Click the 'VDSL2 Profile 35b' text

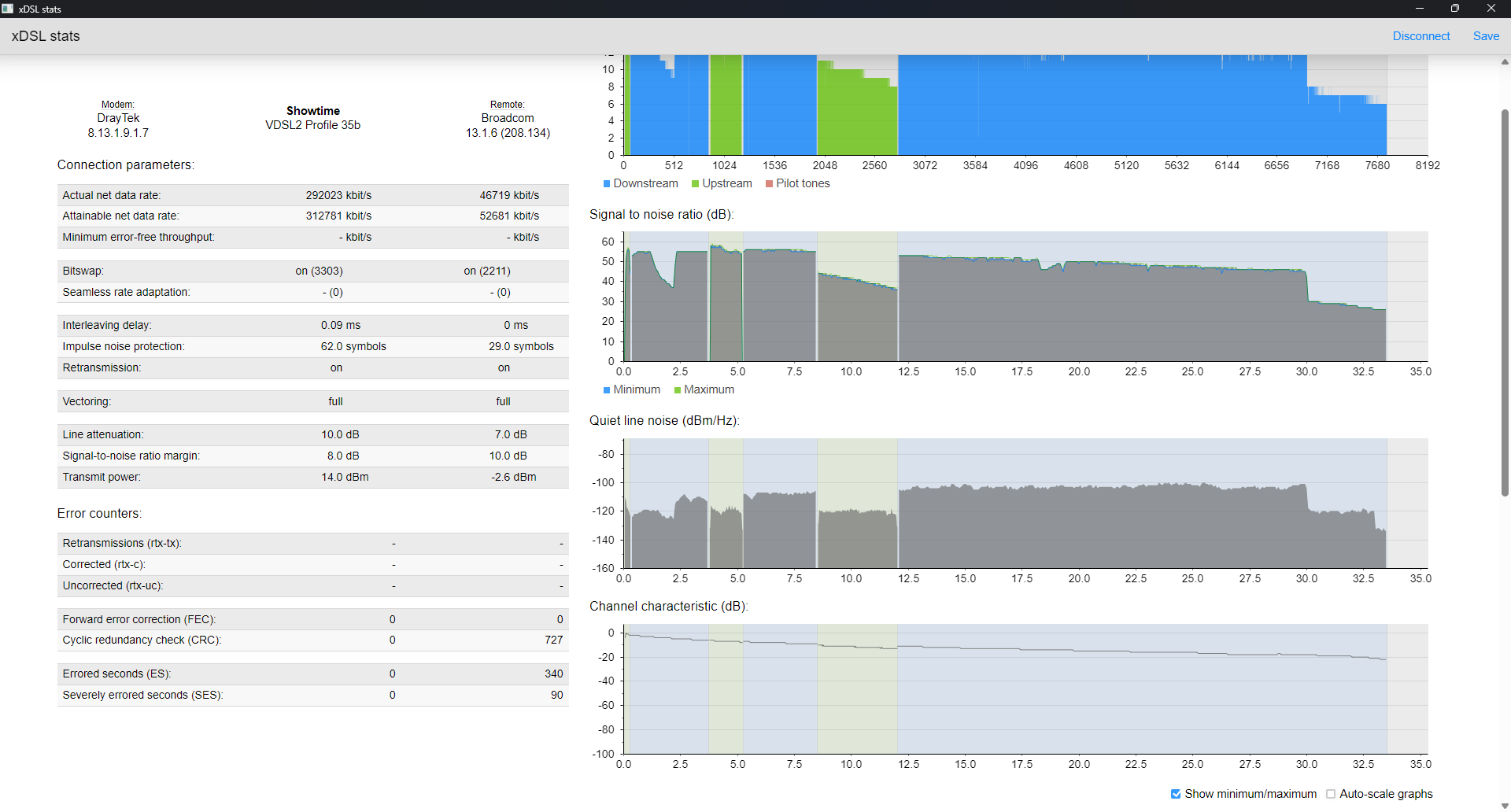tap(313, 125)
